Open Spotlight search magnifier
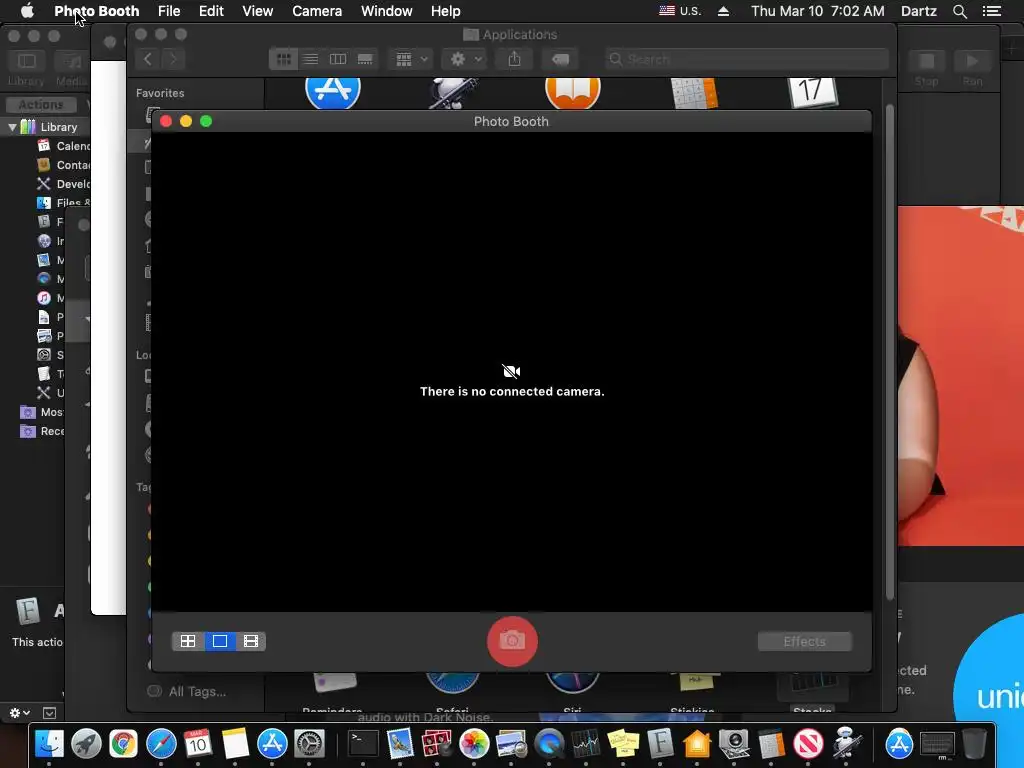The width and height of the screenshot is (1024, 768). point(959,11)
